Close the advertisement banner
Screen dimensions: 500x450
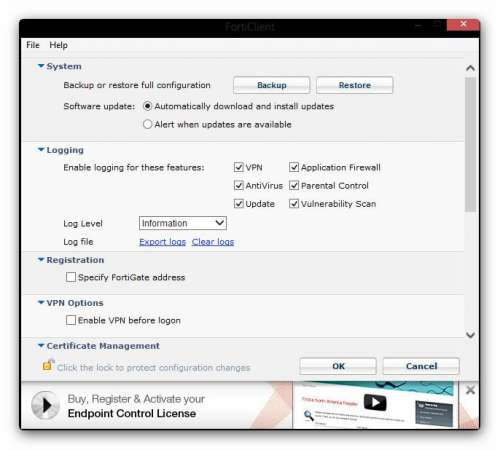click(x=470, y=390)
